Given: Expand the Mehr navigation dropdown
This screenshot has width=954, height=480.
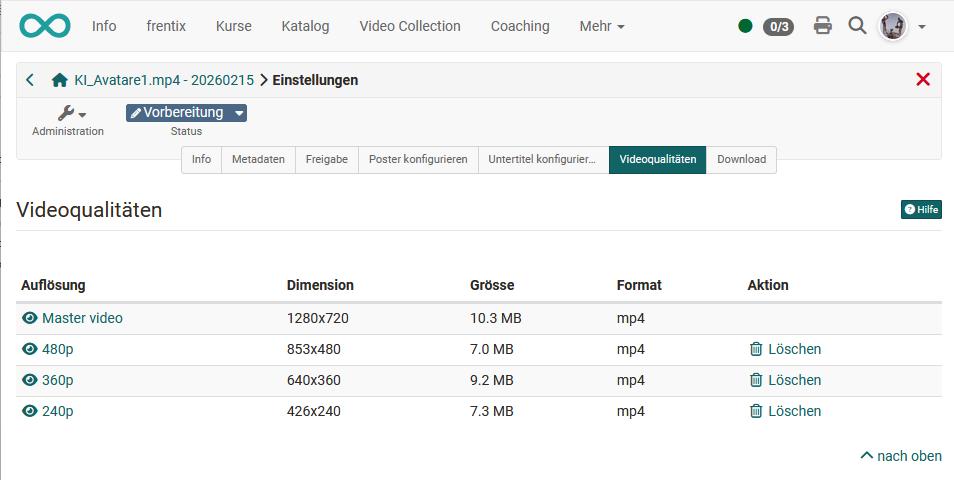Looking at the screenshot, I should click(602, 26).
